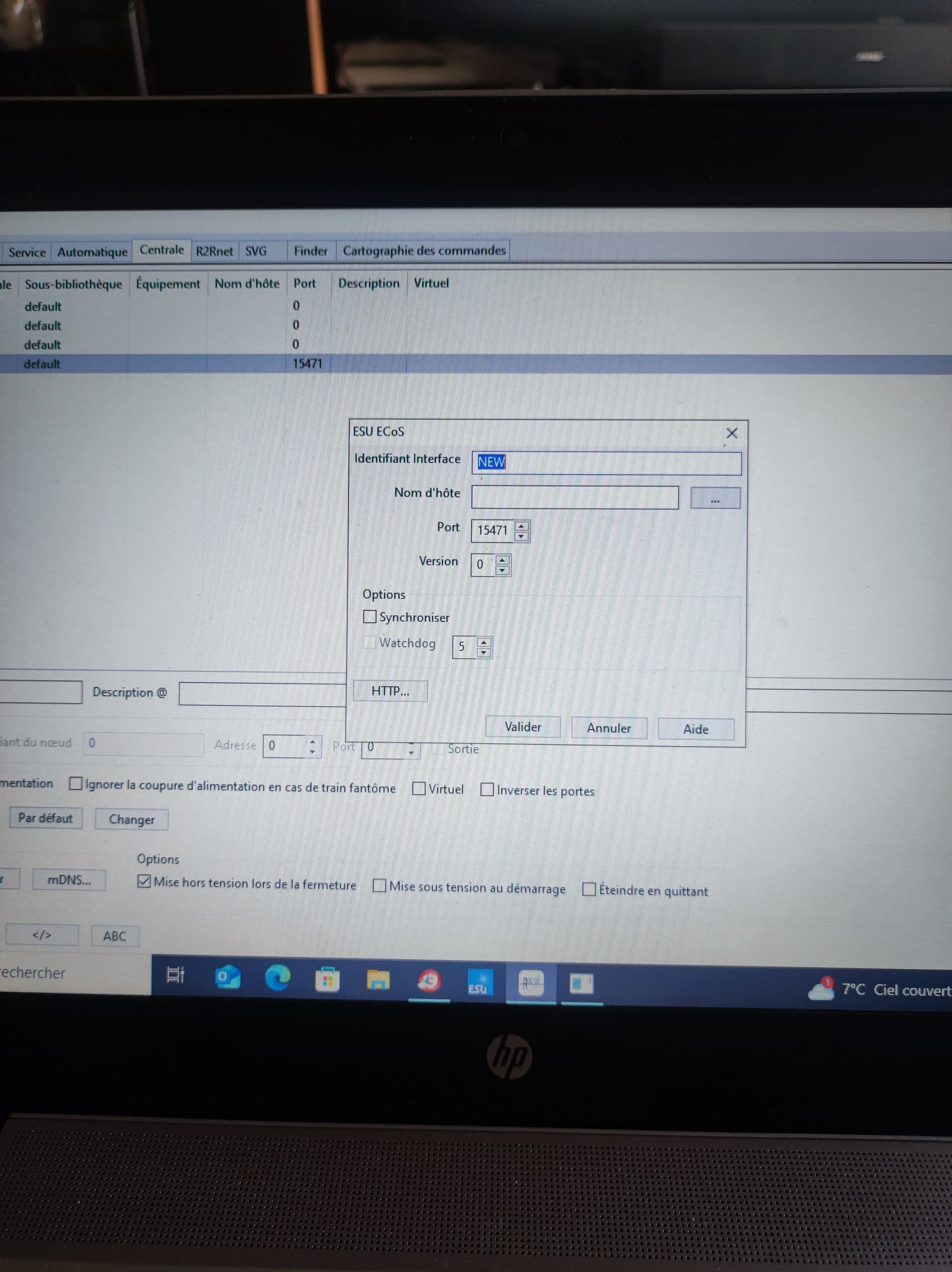Click the Description @ input field
Viewport: 952px width, 1272px height.
[262, 694]
